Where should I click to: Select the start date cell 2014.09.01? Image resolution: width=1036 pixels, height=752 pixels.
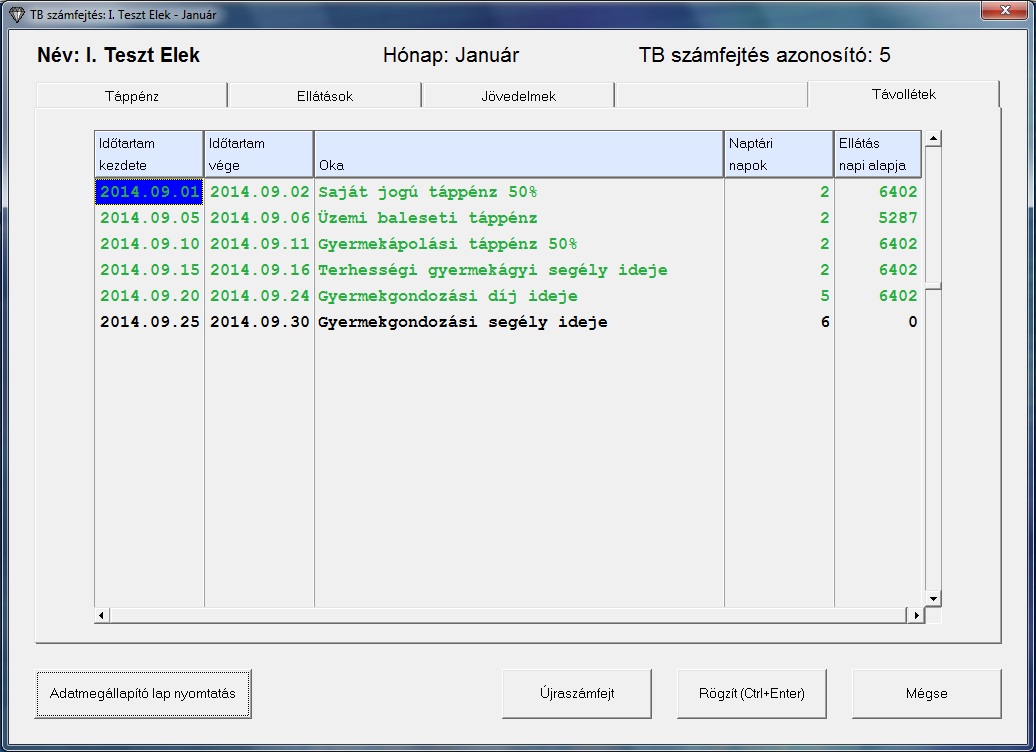[150, 192]
